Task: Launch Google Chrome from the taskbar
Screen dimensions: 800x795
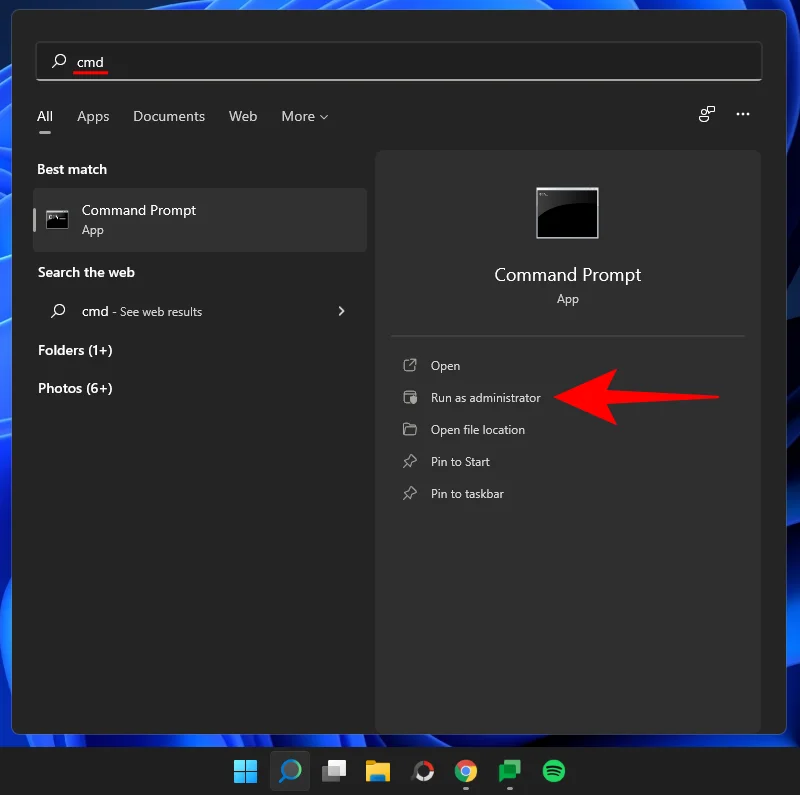Action: [x=465, y=771]
